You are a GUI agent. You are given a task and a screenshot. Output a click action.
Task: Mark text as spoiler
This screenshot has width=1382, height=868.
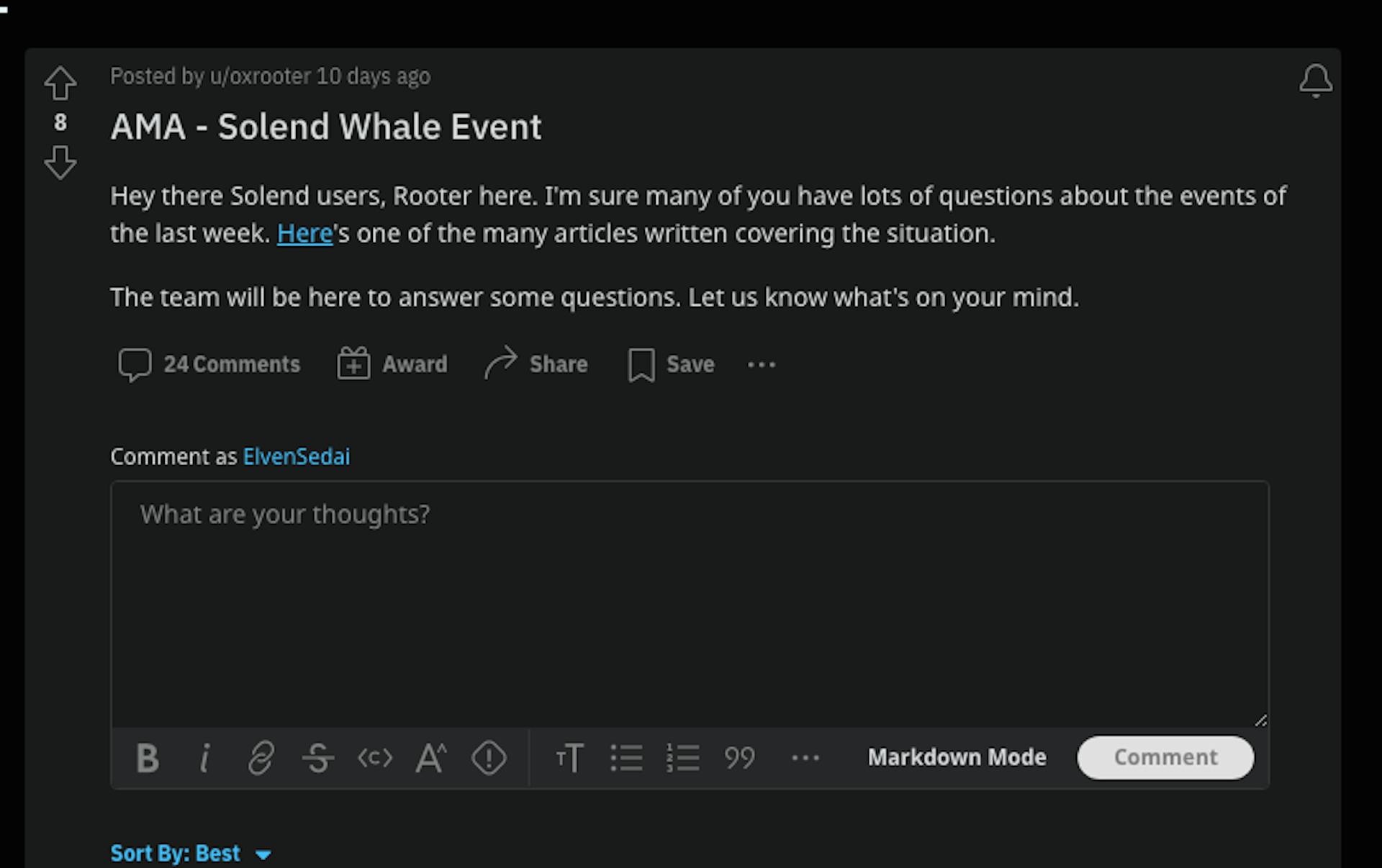(x=489, y=758)
